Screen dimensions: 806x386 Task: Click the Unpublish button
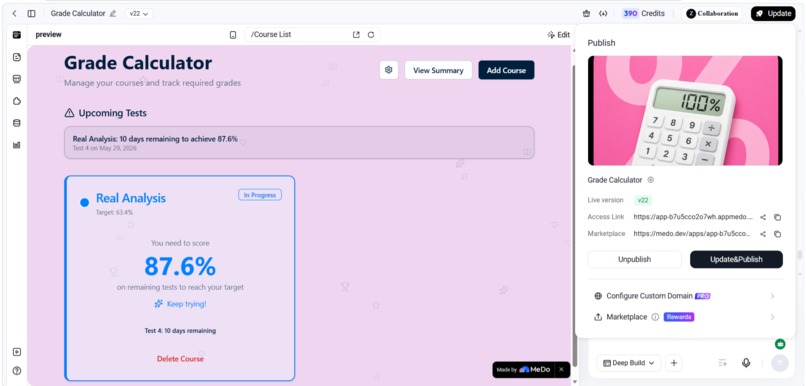pos(634,260)
